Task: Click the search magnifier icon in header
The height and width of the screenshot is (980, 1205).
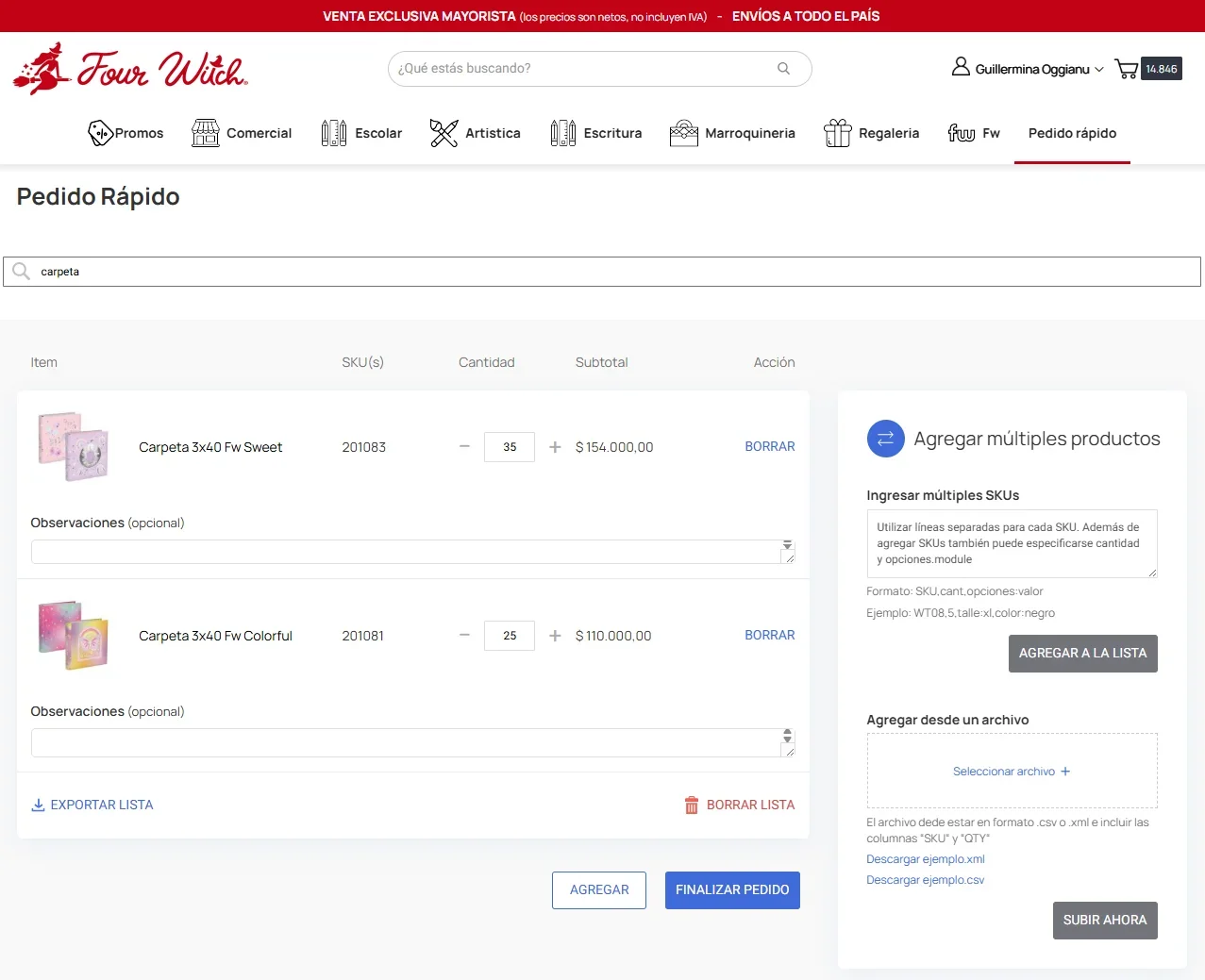Action: tap(783, 68)
